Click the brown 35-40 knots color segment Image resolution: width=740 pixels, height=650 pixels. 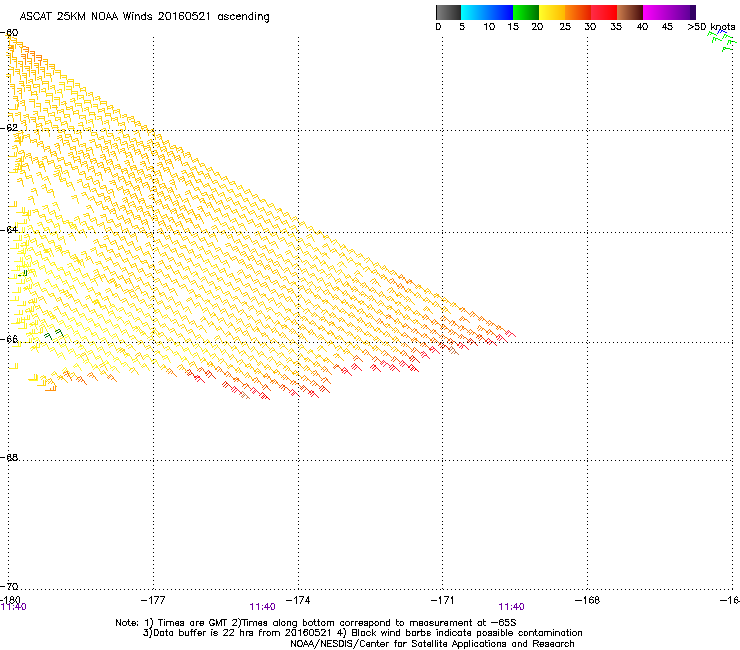(x=630, y=12)
